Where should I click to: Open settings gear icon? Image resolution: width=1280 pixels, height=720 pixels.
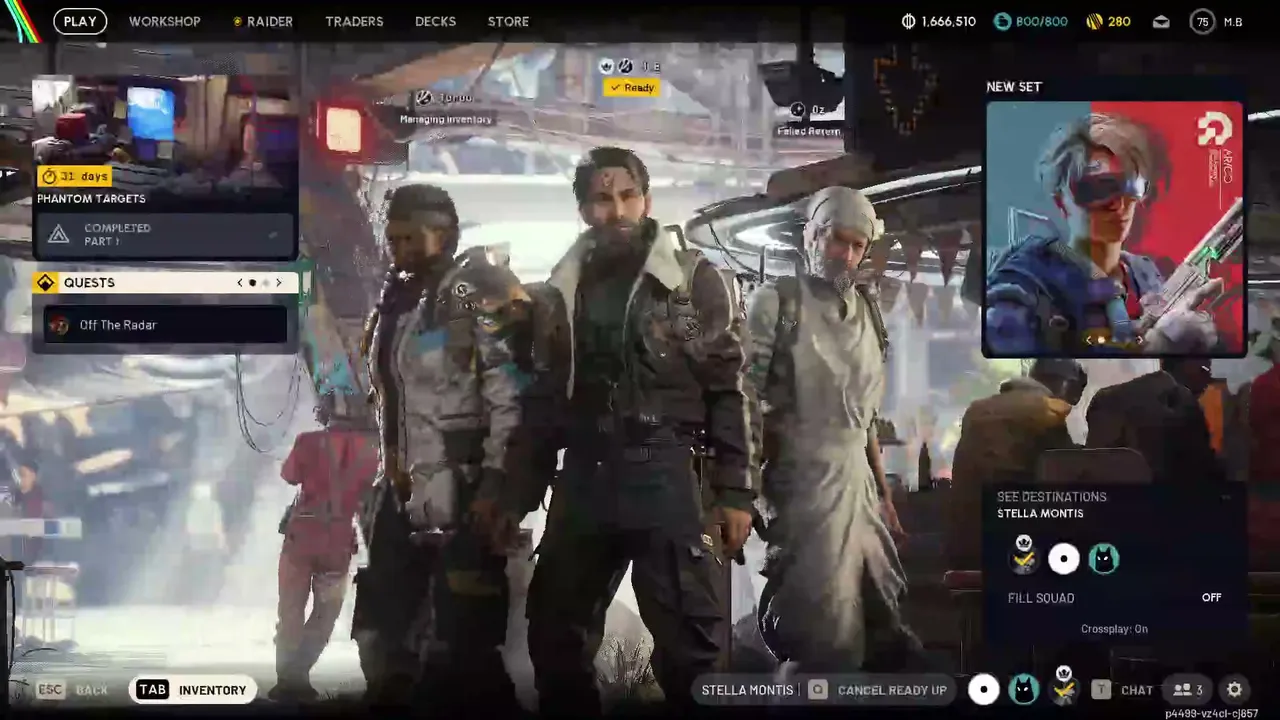coord(1234,689)
